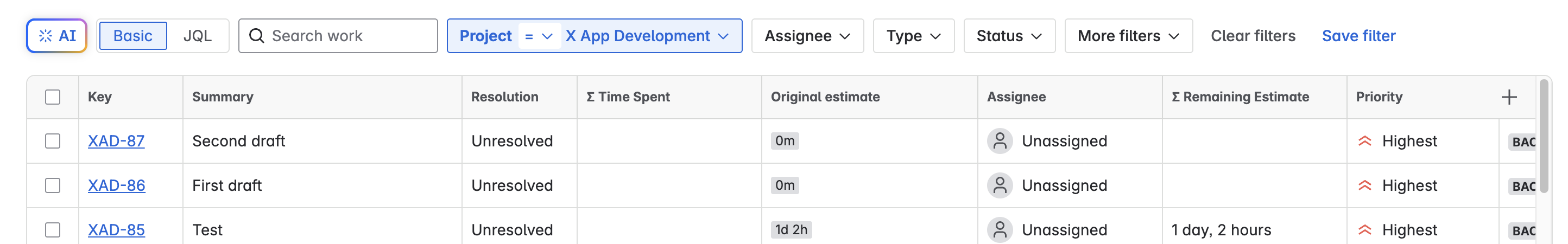Check the box for XAD-87
Viewport: 1568px width, 244px height.
pyautogui.click(x=53, y=141)
